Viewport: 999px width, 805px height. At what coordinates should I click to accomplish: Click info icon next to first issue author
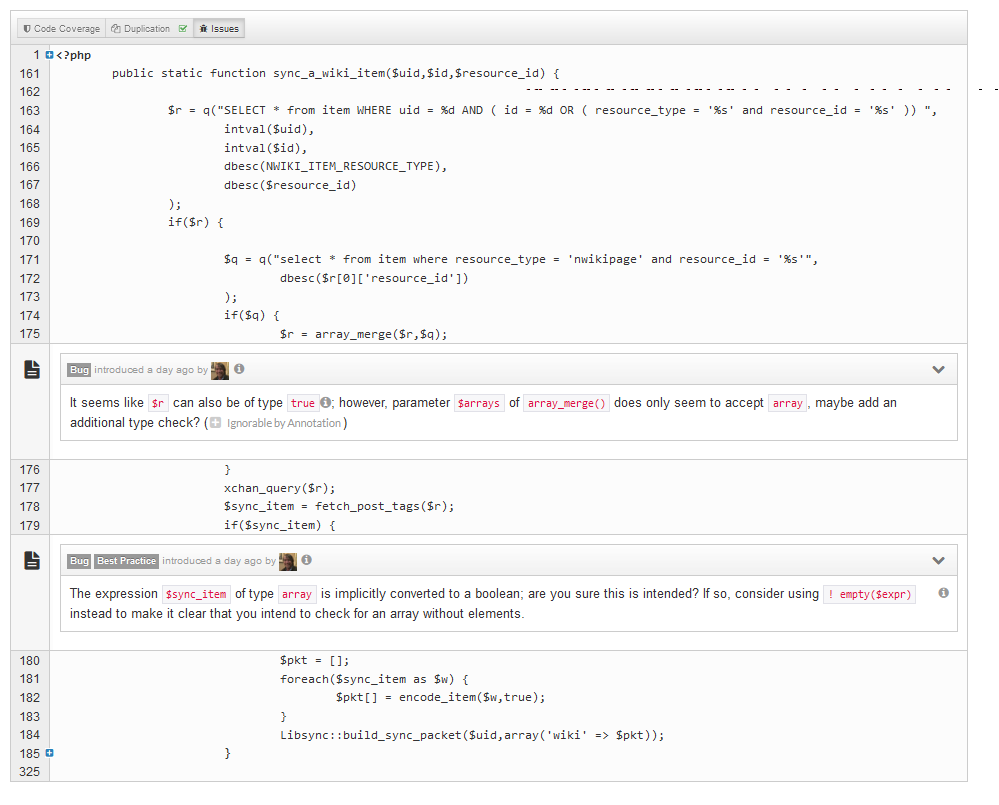click(x=240, y=370)
